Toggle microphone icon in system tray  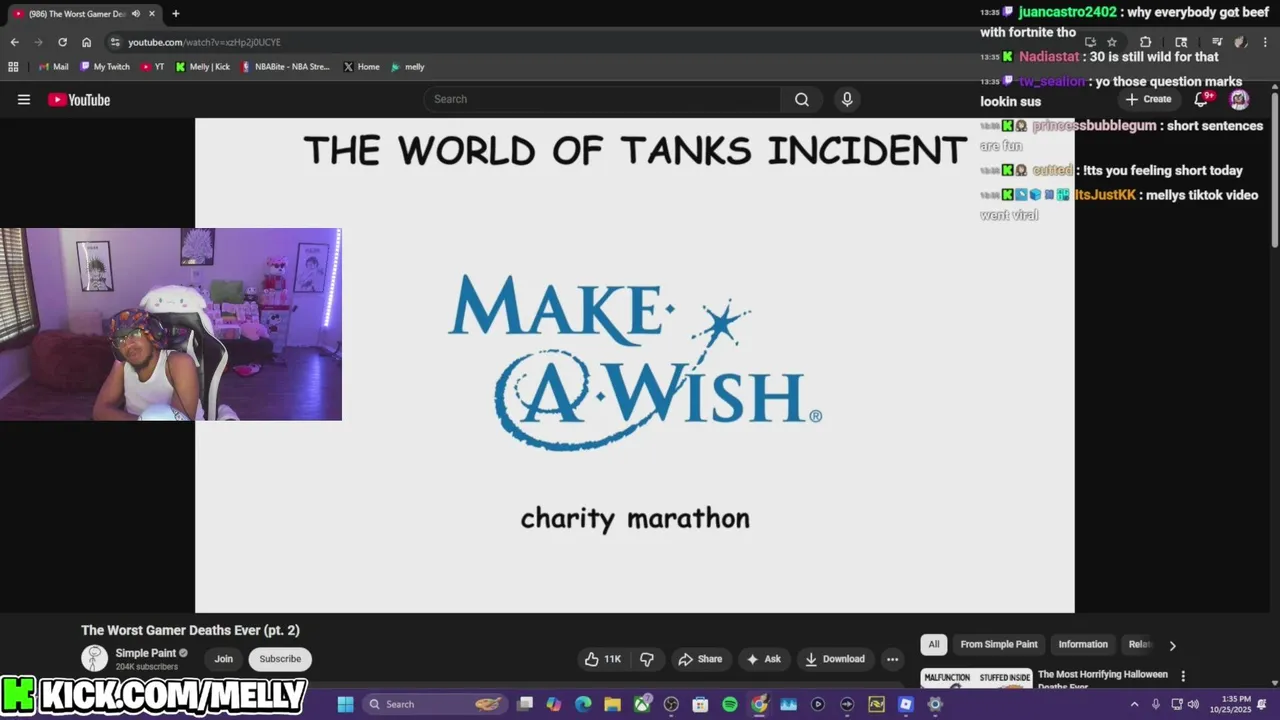click(1156, 704)
